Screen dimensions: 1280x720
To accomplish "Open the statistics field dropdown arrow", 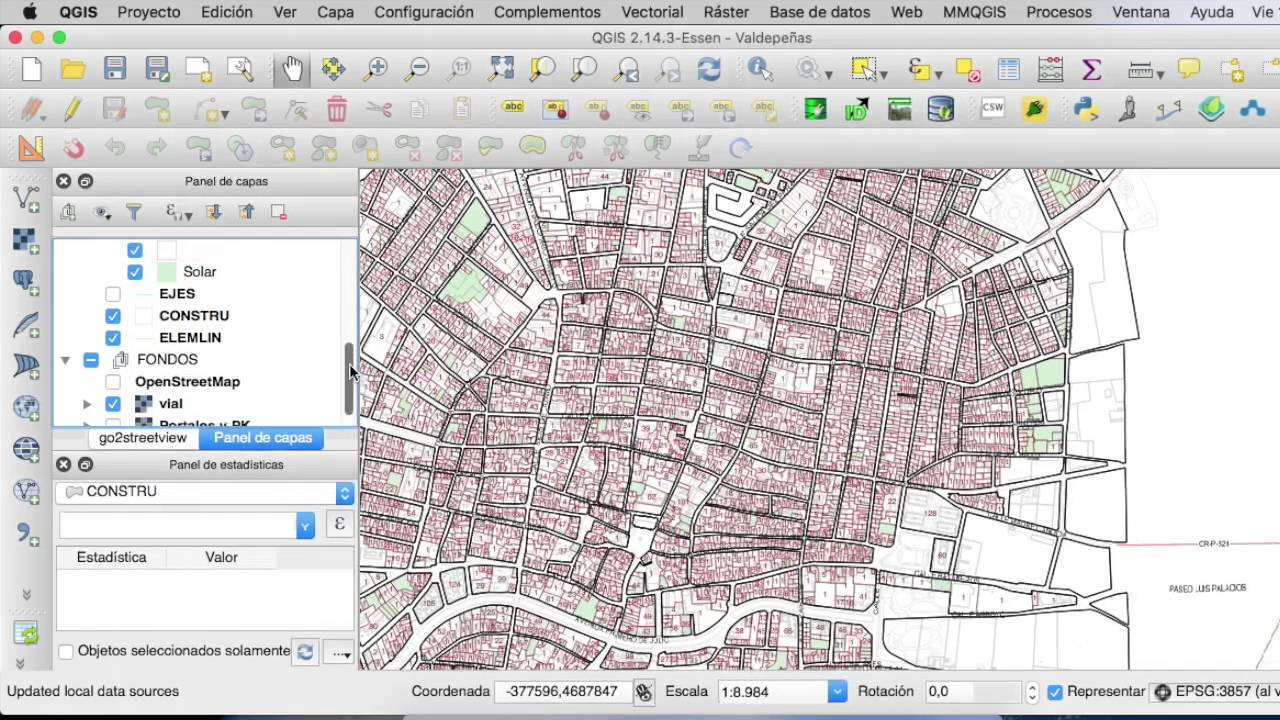I will click(x=305, y=526).
